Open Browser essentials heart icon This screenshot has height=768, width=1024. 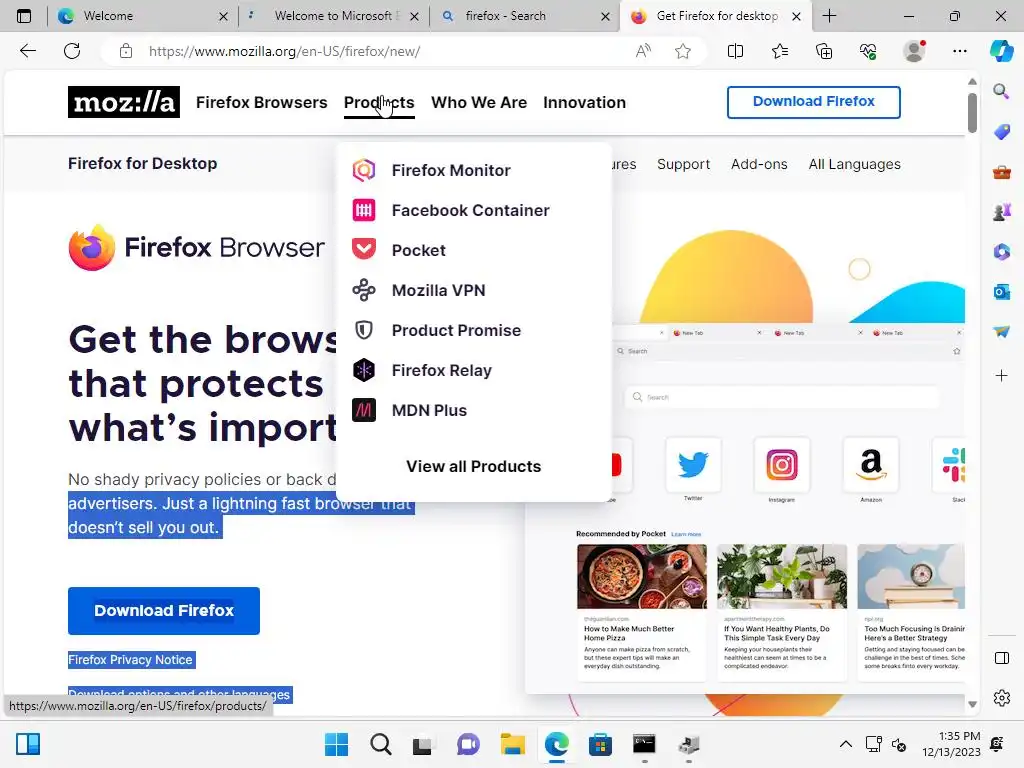point(868,51)
